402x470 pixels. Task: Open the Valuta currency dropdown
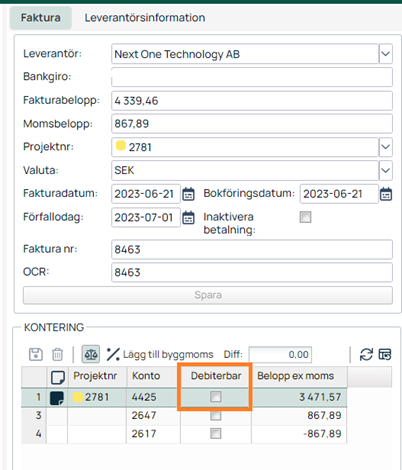pyautogui.click(x=386, y=170)
